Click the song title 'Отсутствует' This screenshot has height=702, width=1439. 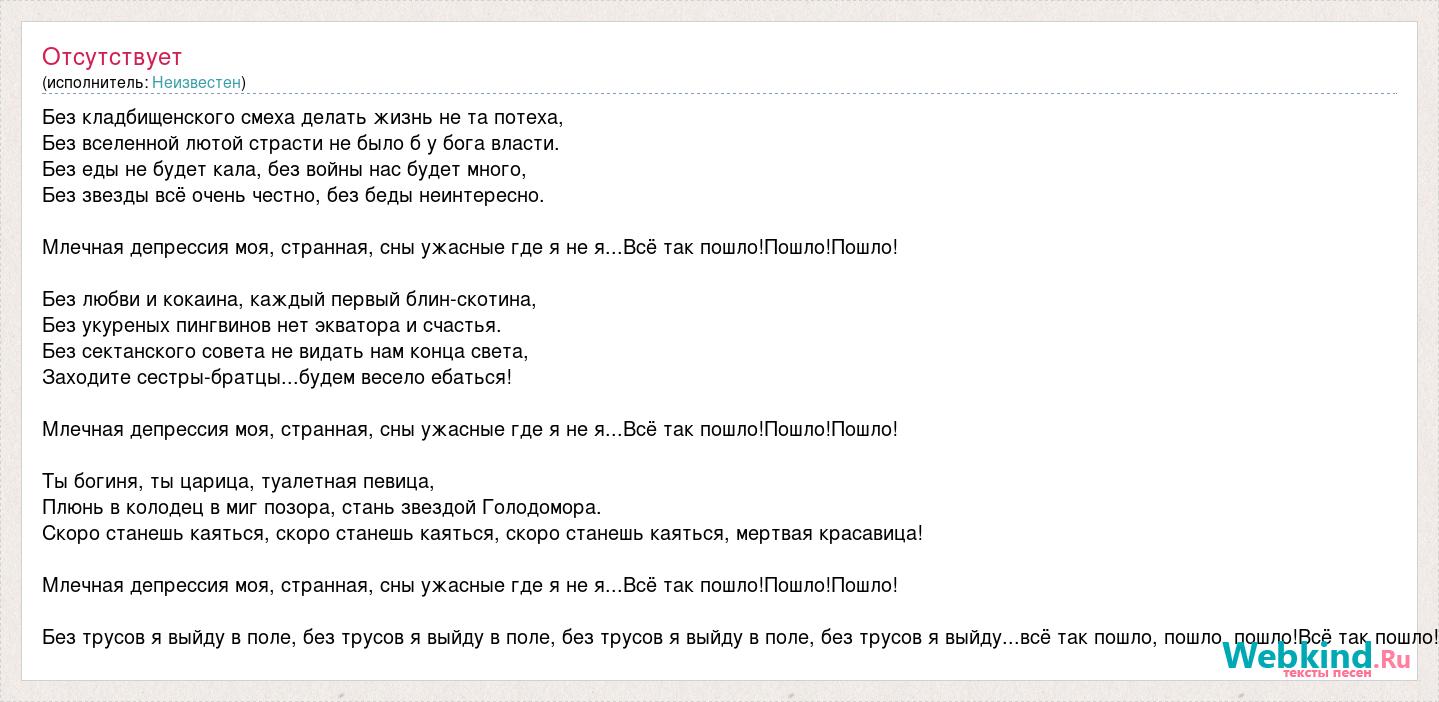(112, 56)
